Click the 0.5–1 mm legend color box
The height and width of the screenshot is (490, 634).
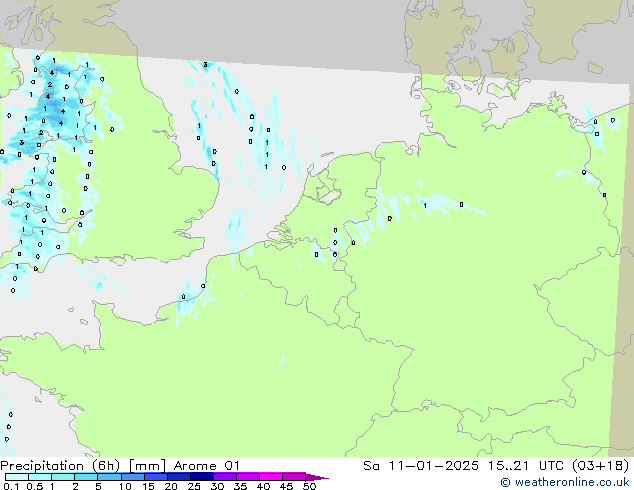pyautogui.click(x=40, y=477)
